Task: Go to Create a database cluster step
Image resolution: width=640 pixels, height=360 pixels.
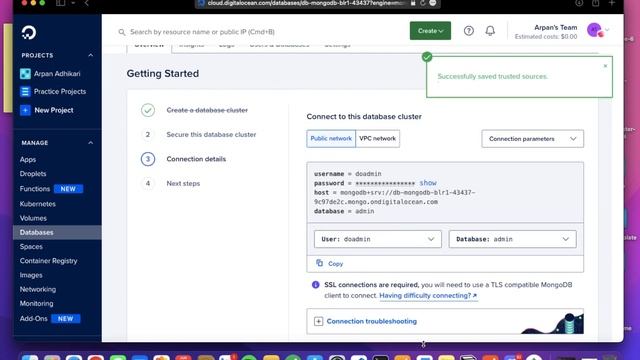Action: pyautogui.click(x=207, y=110)
